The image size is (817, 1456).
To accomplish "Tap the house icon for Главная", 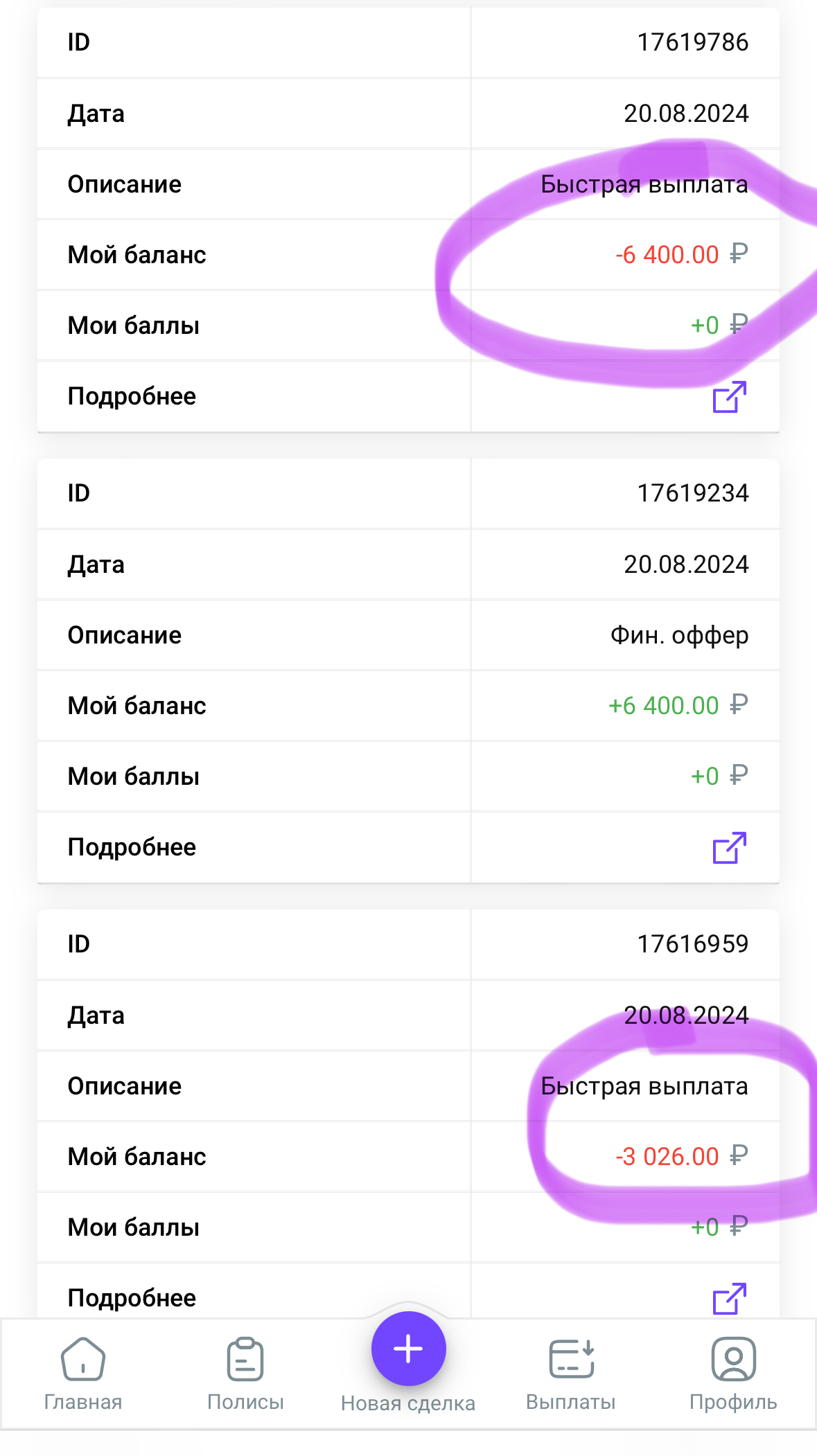I will click(x=83, y=1359).
